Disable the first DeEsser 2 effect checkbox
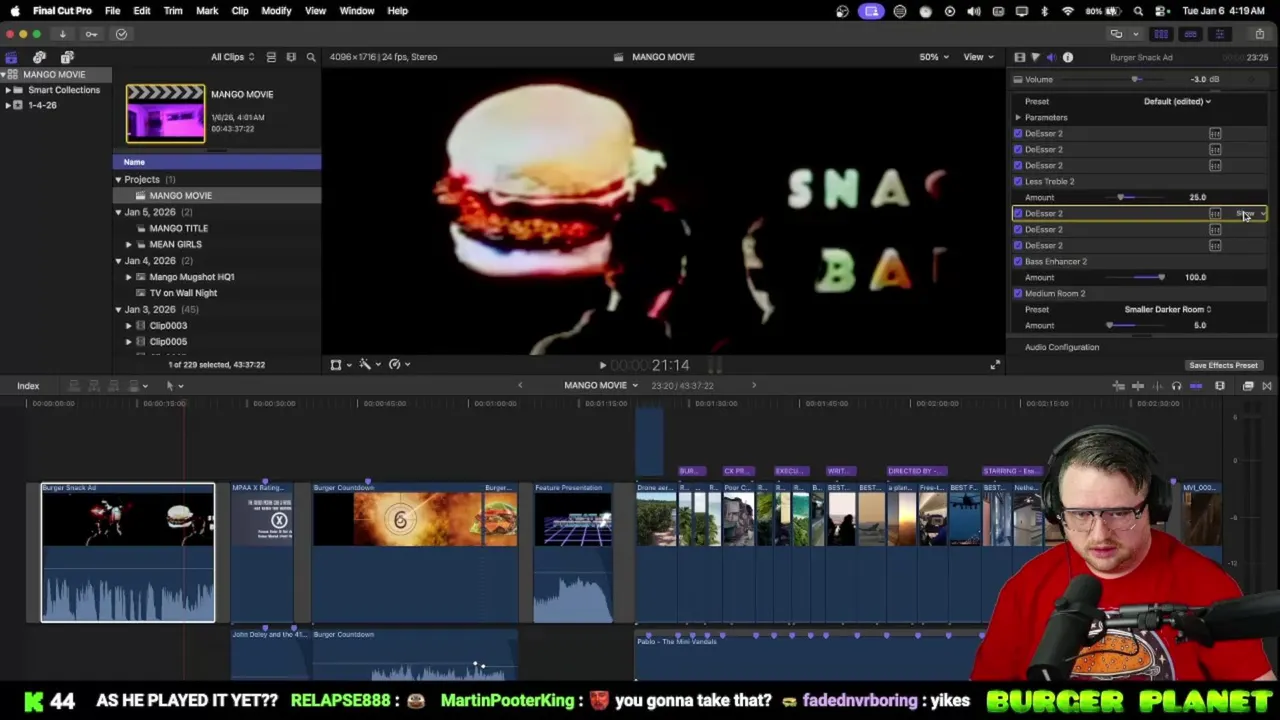Screen dimensions: 1280x720 pos(1018,133)
